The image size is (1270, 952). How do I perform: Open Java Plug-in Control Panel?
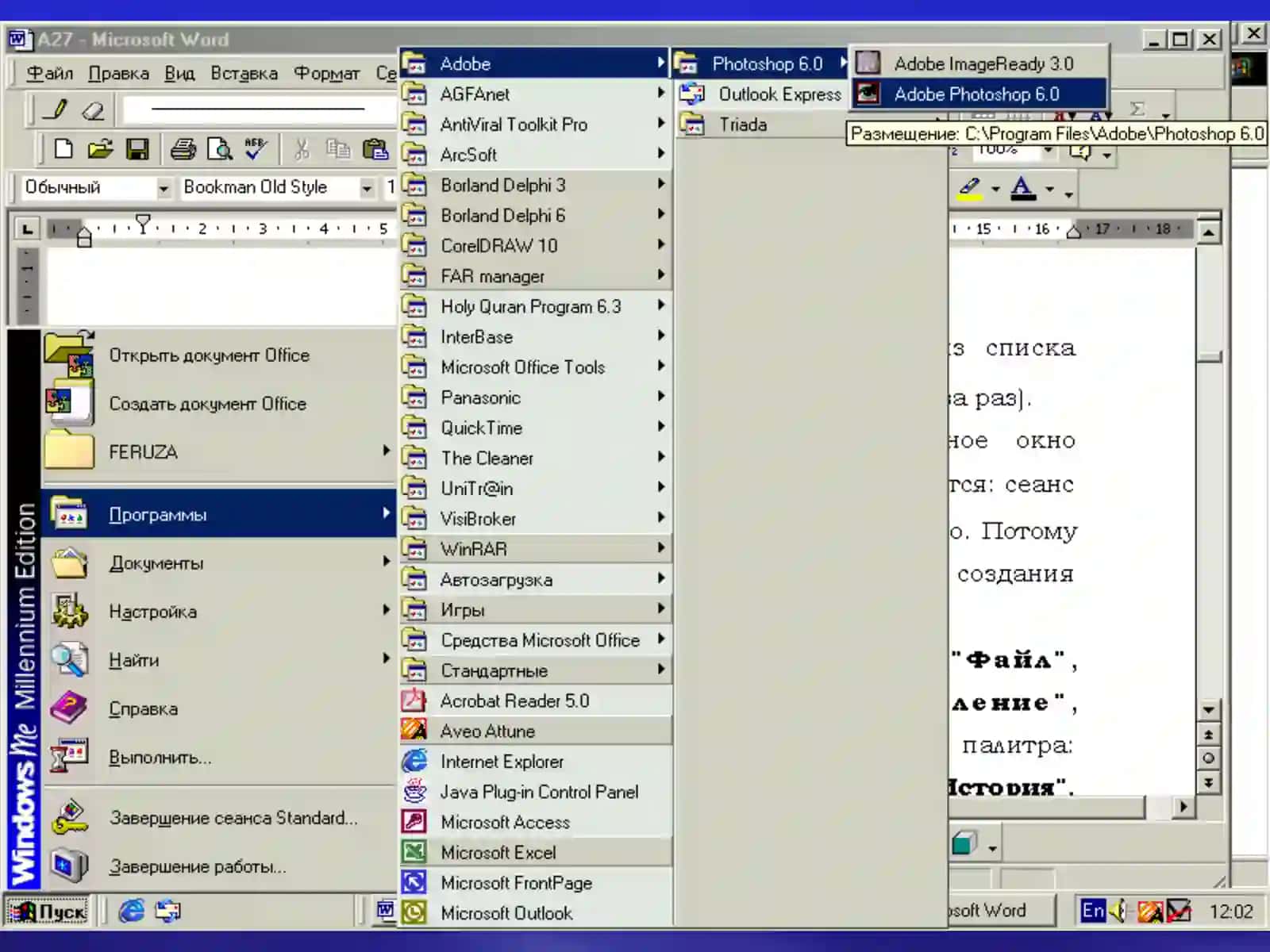click(x=536, y=792)
